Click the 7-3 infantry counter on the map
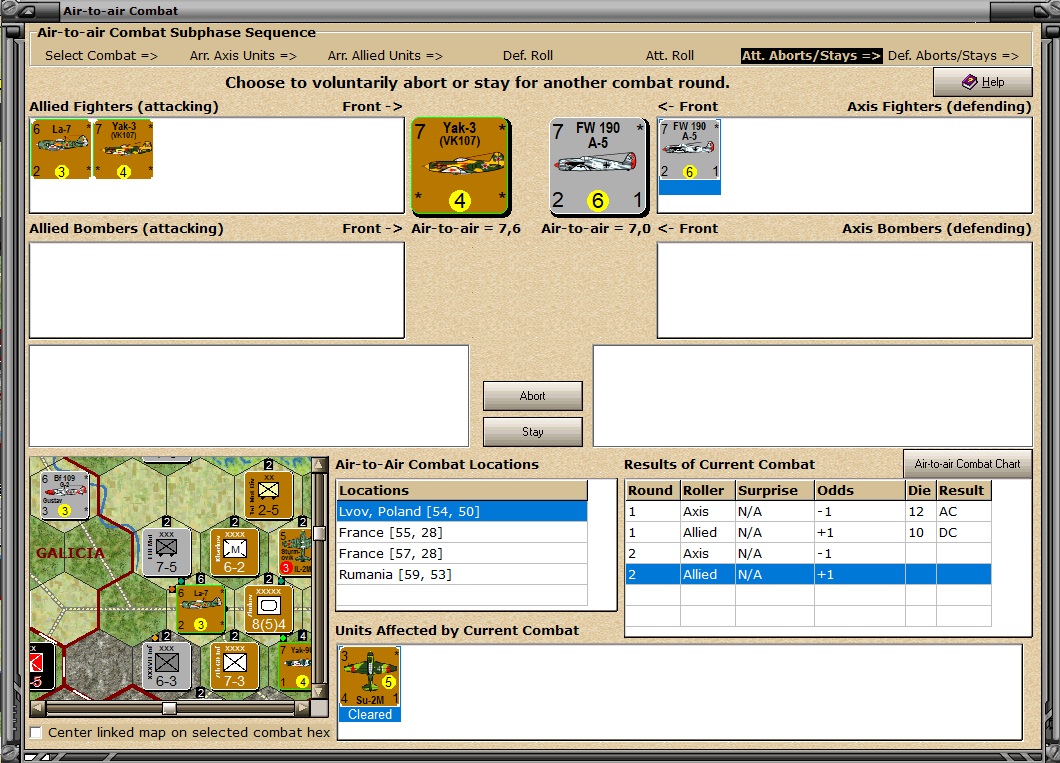 (x=234, y=666)
